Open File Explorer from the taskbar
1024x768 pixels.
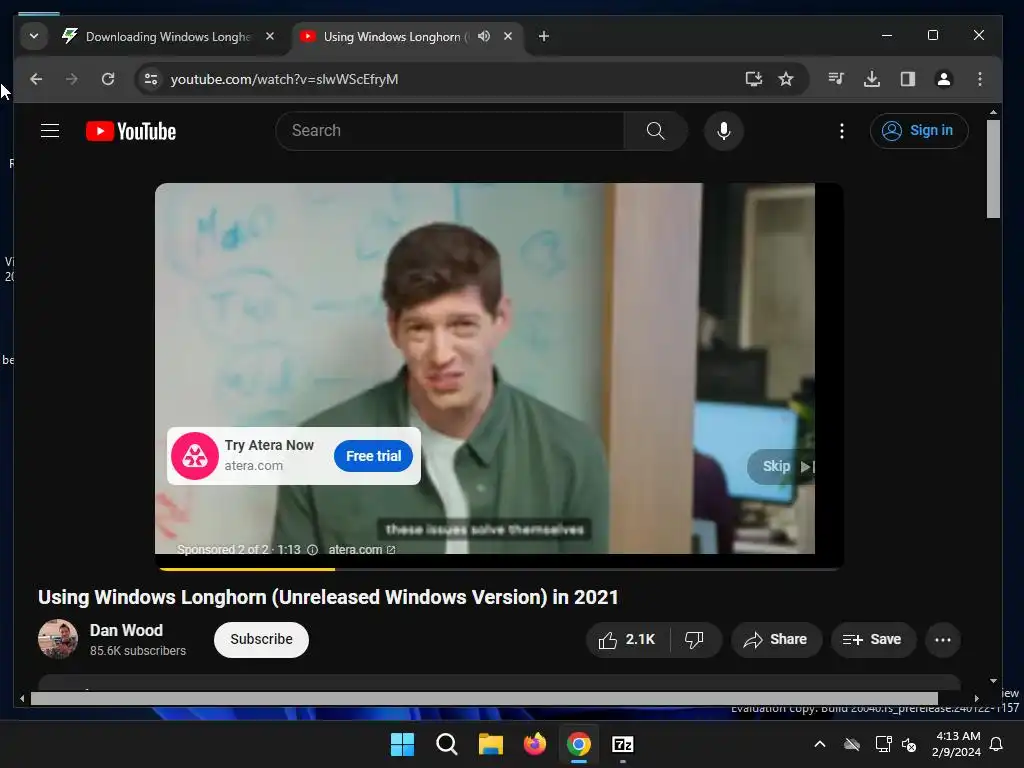pyautogui.click(x=490, y=744)
